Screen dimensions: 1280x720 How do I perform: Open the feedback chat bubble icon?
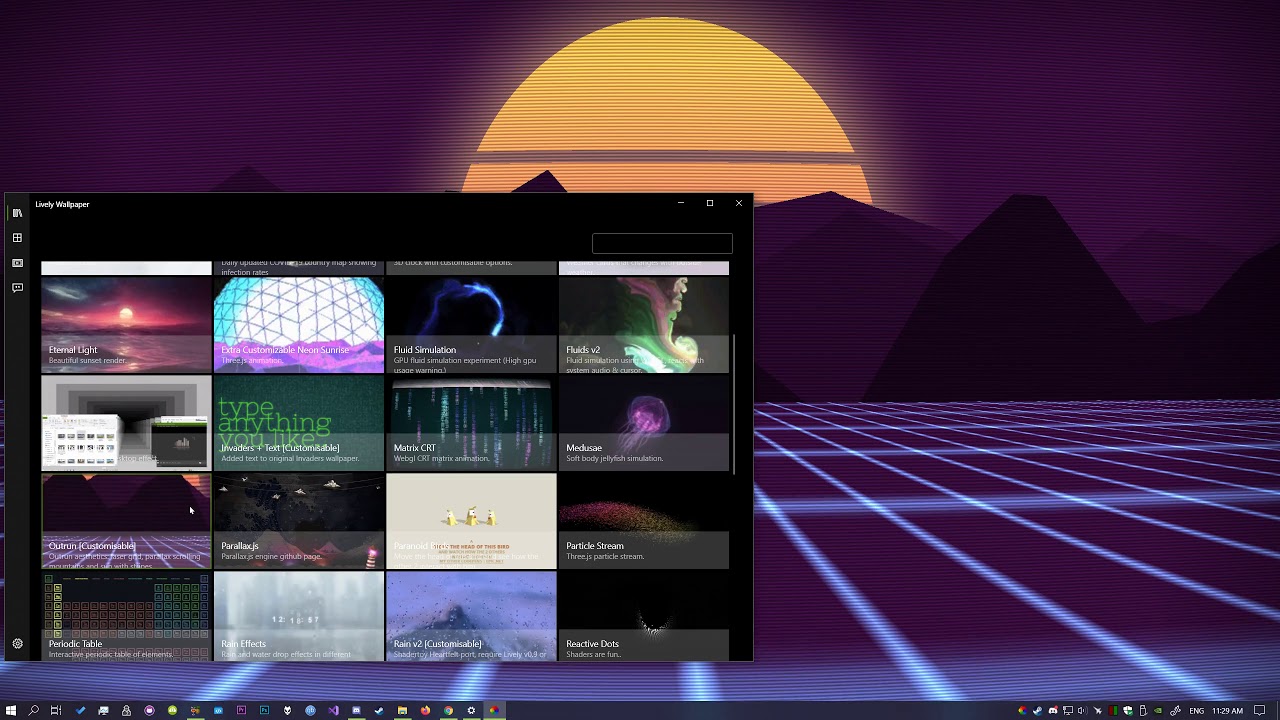click(x=17, y=288)
